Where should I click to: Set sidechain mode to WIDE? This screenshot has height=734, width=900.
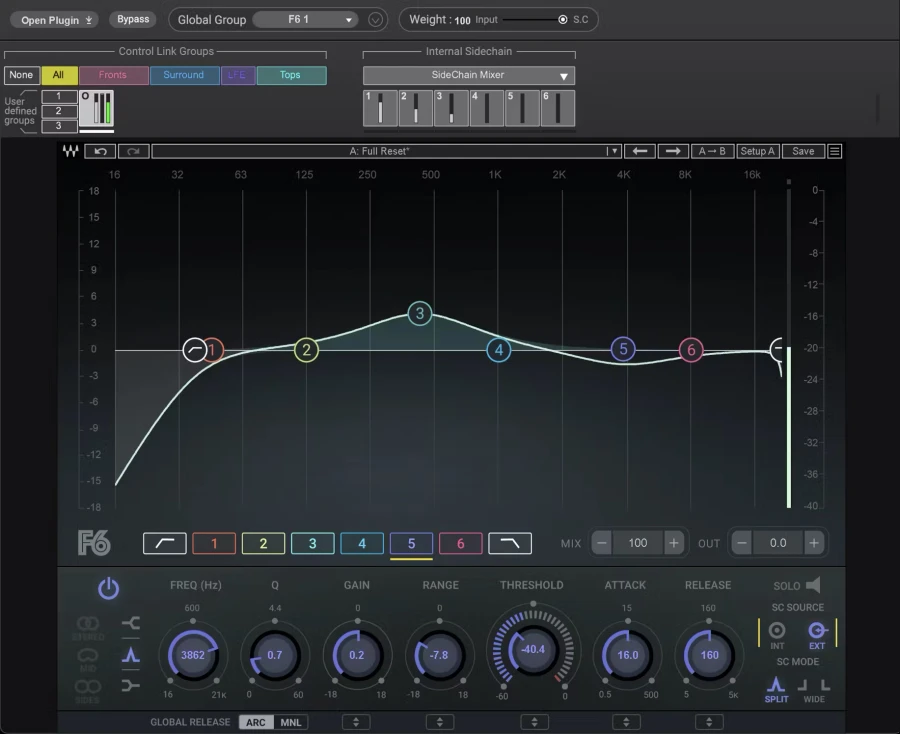click(814, 690)
